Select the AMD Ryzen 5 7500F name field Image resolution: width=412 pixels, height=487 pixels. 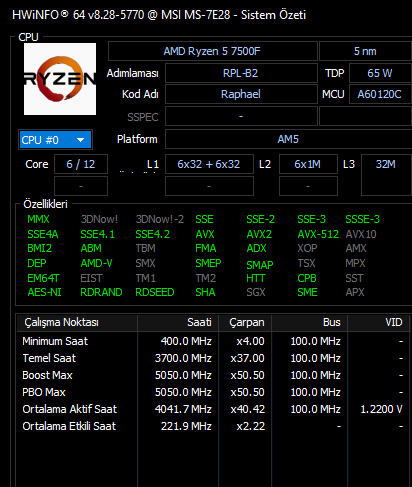213,51
